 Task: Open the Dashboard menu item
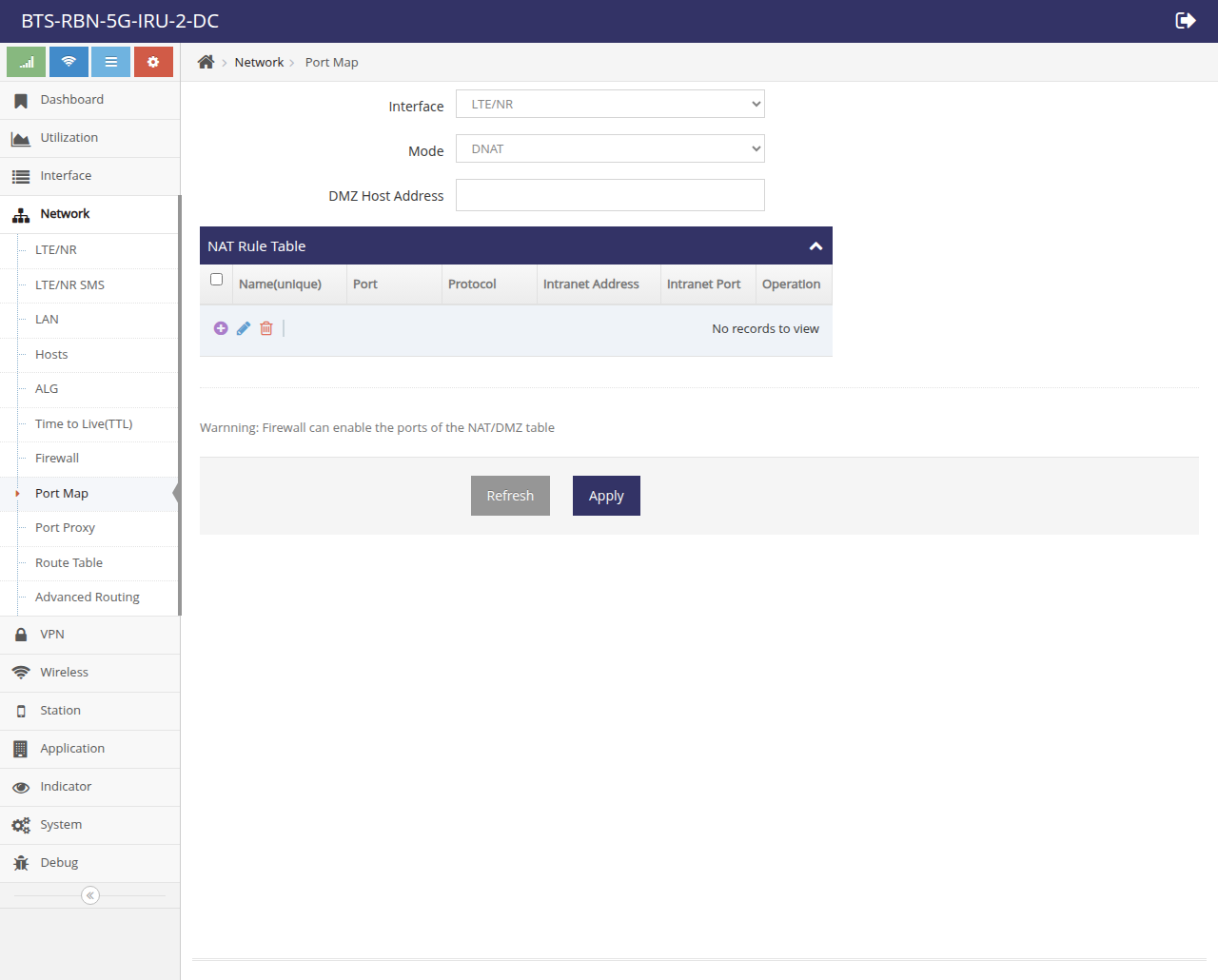tap(89, 100)
